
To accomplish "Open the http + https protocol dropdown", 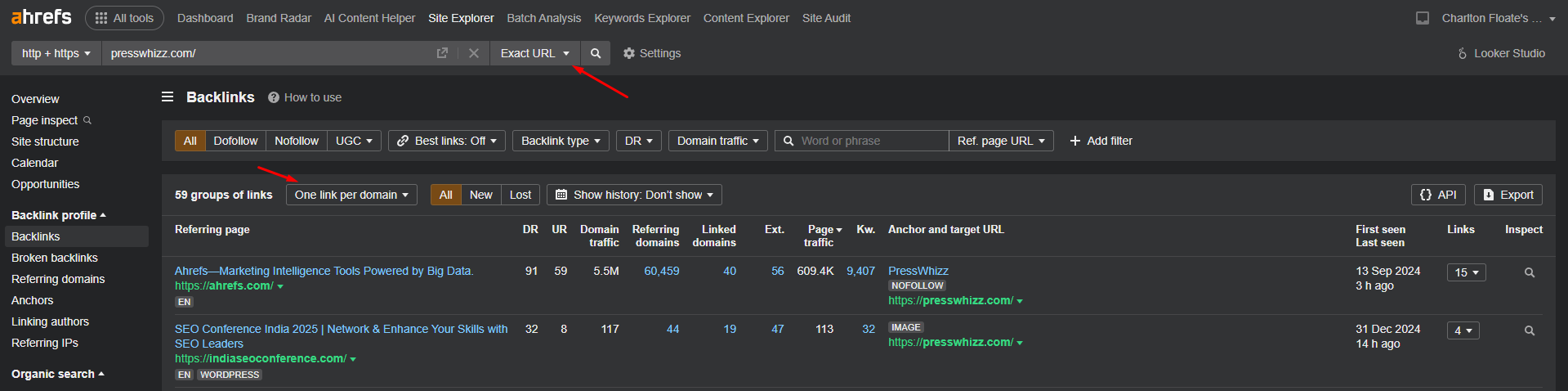I will [x=56, y=53].
